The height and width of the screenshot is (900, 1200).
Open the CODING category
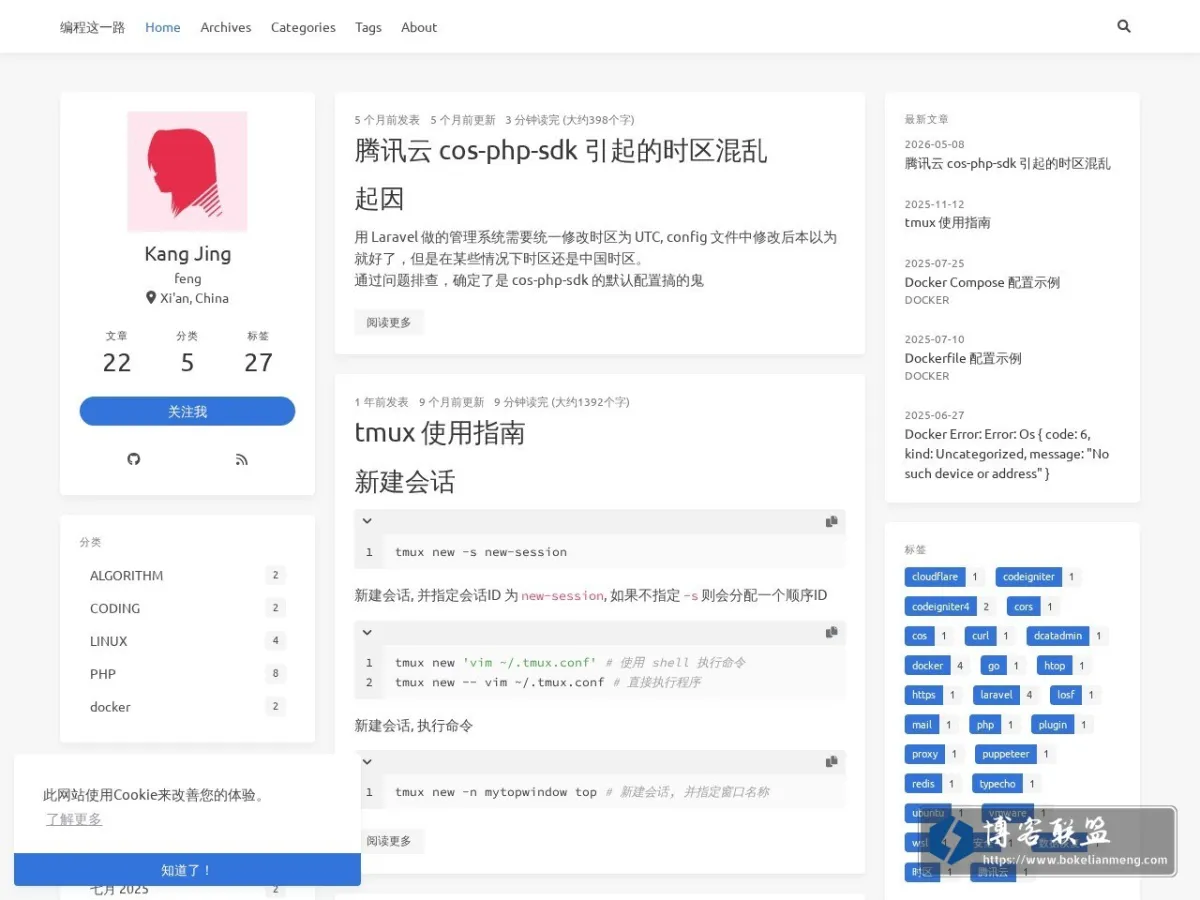pos(187,608)
